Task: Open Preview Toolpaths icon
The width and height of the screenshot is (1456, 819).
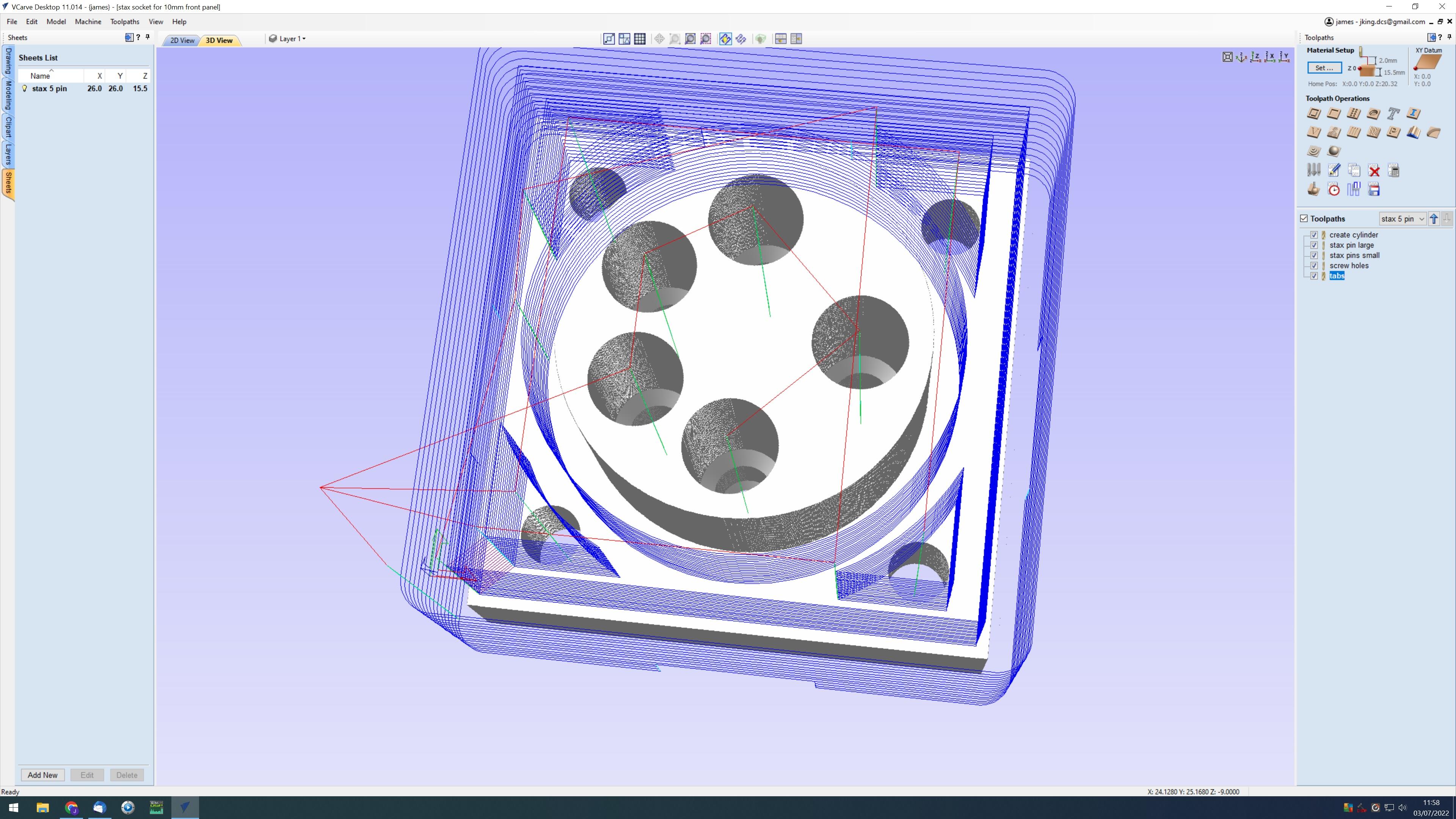Action: coord(1313,189)
